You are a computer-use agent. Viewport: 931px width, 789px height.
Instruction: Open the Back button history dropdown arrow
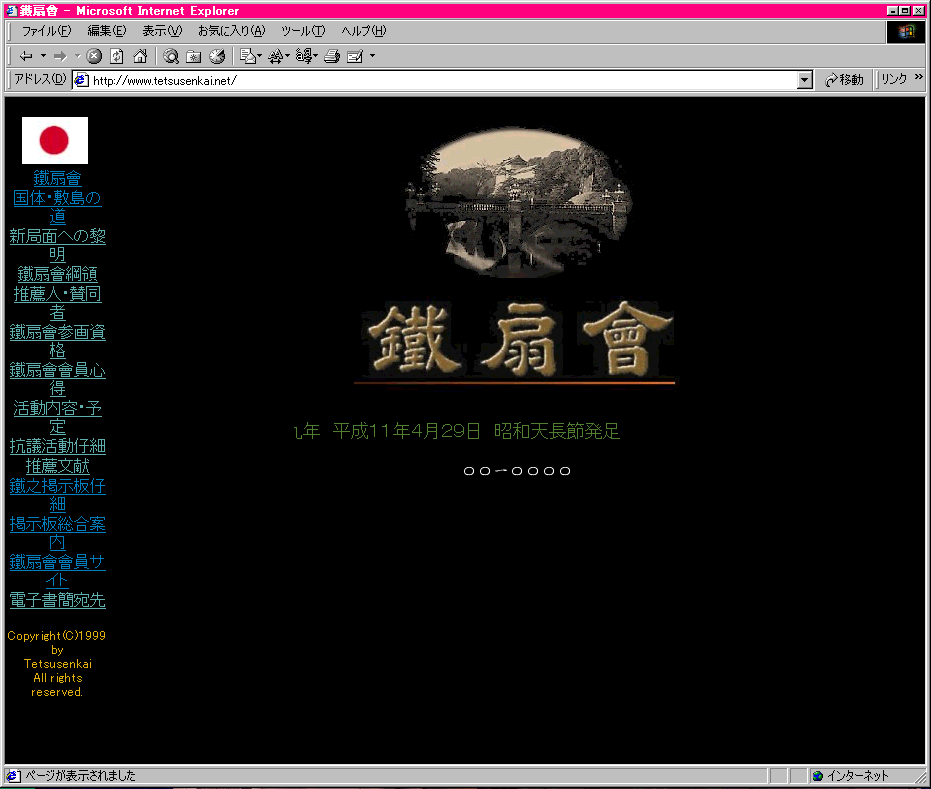tap(43, 56)
